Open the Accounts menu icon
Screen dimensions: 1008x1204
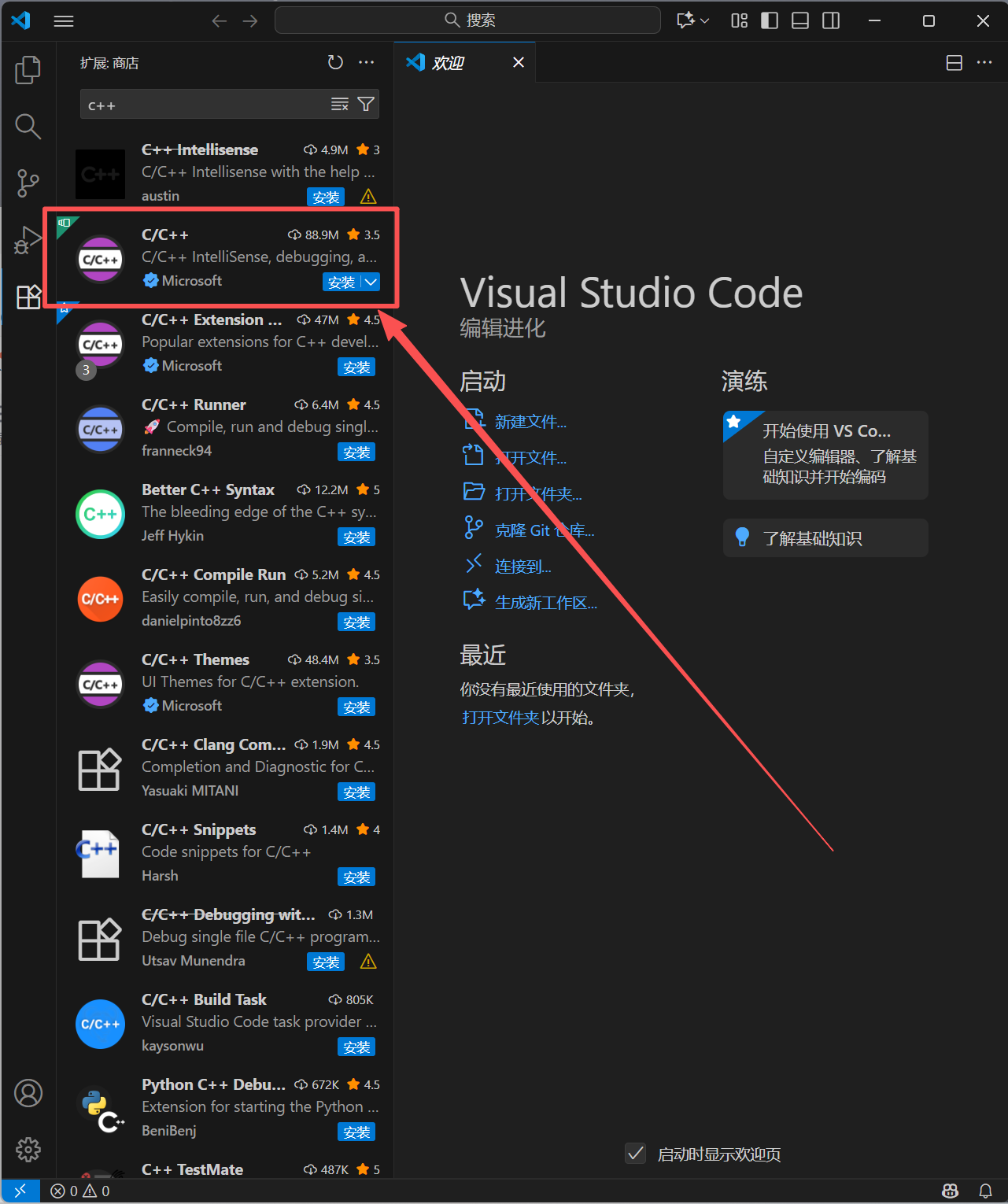pos(28,1093)
